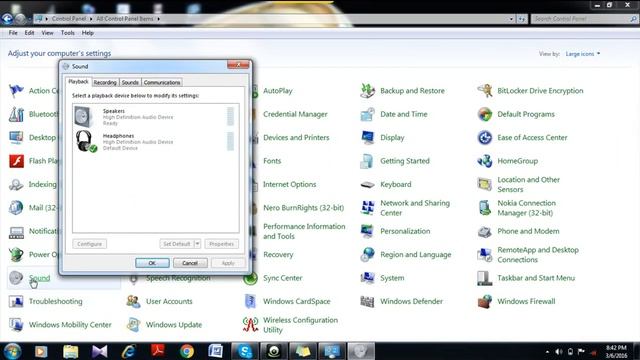This screenshot has width=640, height=360.
Task: Click the Performance Information and Tools link
Action: point(304,231)
